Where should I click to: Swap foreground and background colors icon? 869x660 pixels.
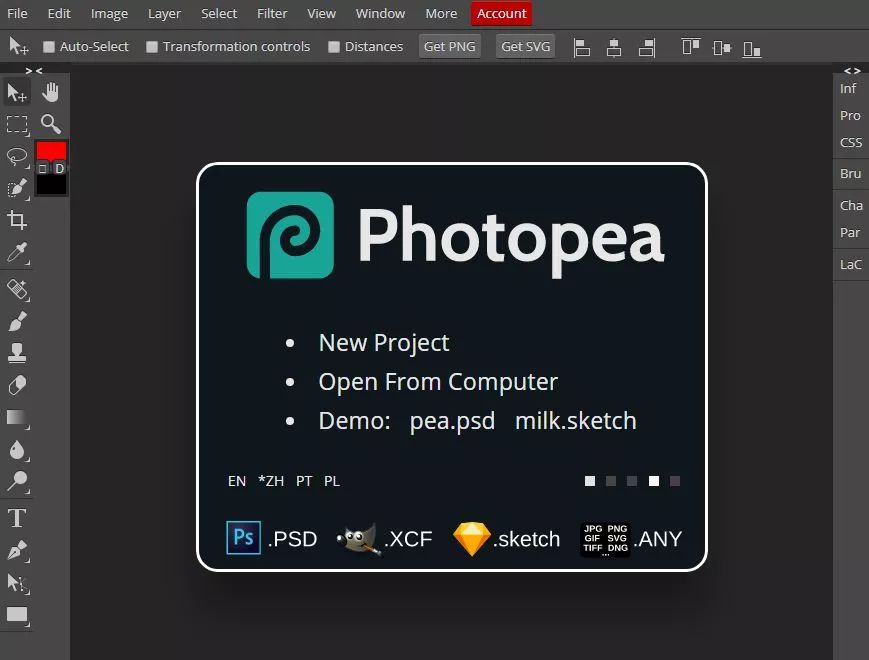(x=43, y=168)
